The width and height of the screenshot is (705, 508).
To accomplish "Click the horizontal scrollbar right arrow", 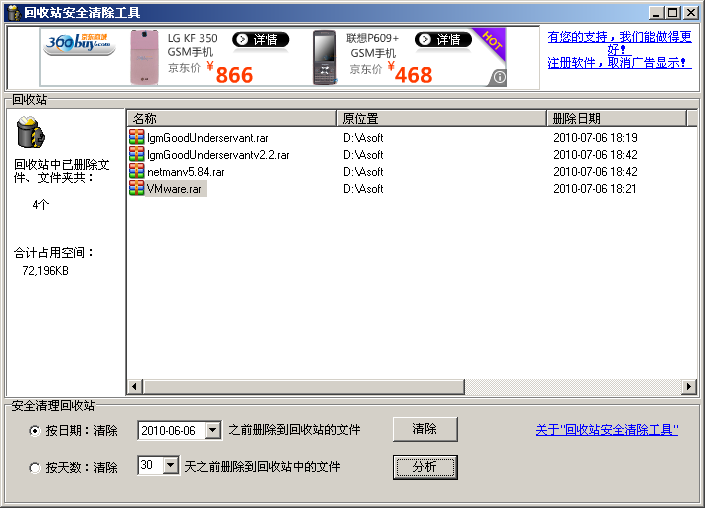I will 689,387.
